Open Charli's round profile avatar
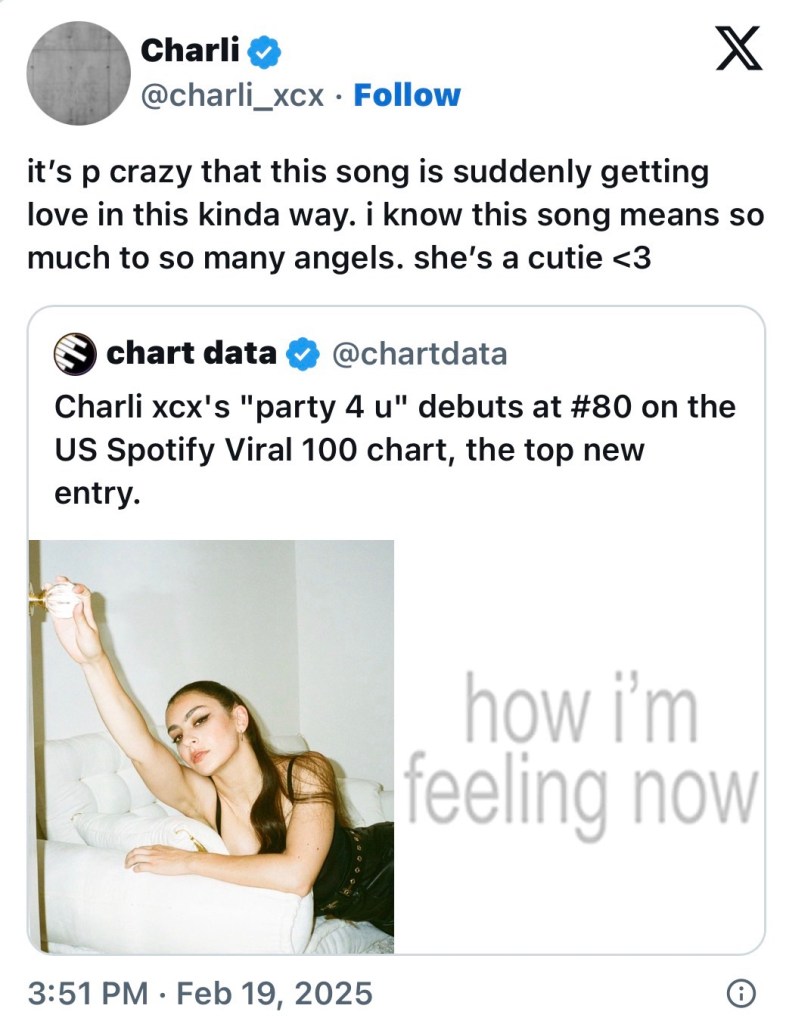This screenshot has height=1024, width=786. point(78,72)
